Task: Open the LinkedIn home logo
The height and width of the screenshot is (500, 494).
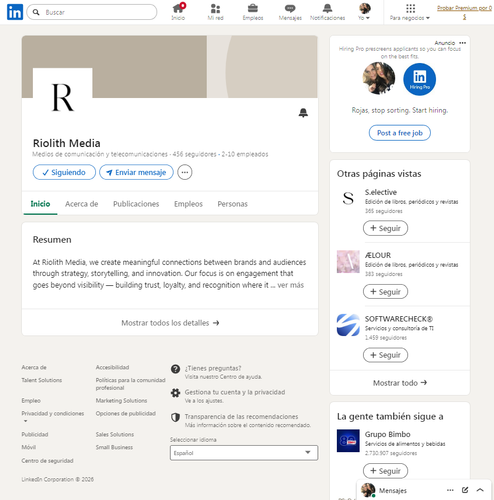Action: [x=15, y=12]
